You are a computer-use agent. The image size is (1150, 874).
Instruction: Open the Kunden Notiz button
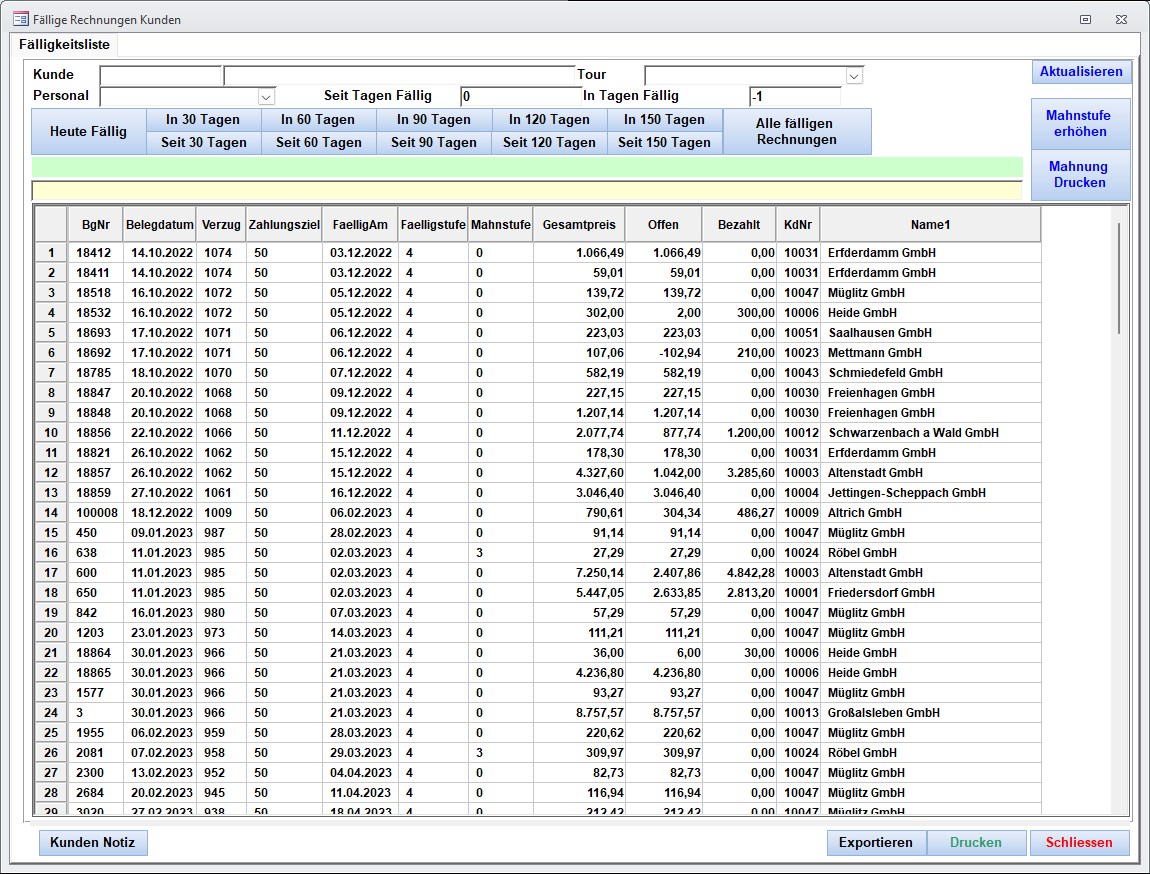pyautogui.click(x=93, y=843)
